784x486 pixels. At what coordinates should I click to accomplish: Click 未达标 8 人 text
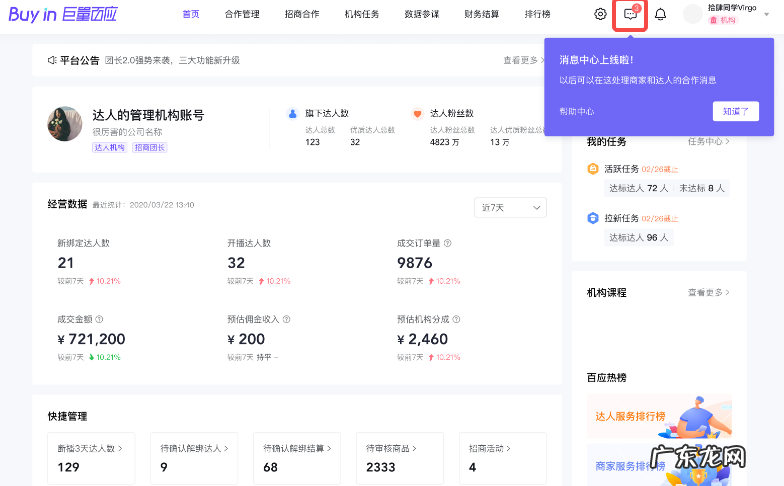[702, 188]
